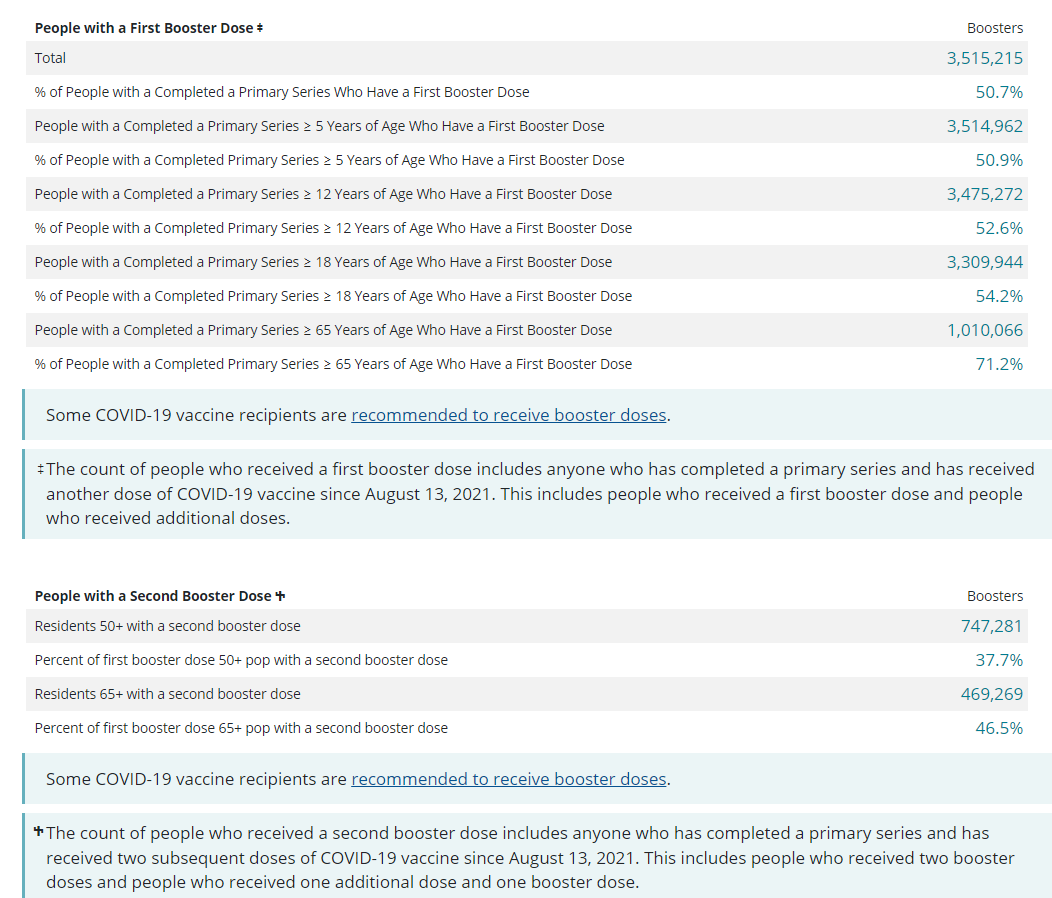
Task: Click the 'Residents 50+ with a second booster dose' label
Action: pos(167,626)
